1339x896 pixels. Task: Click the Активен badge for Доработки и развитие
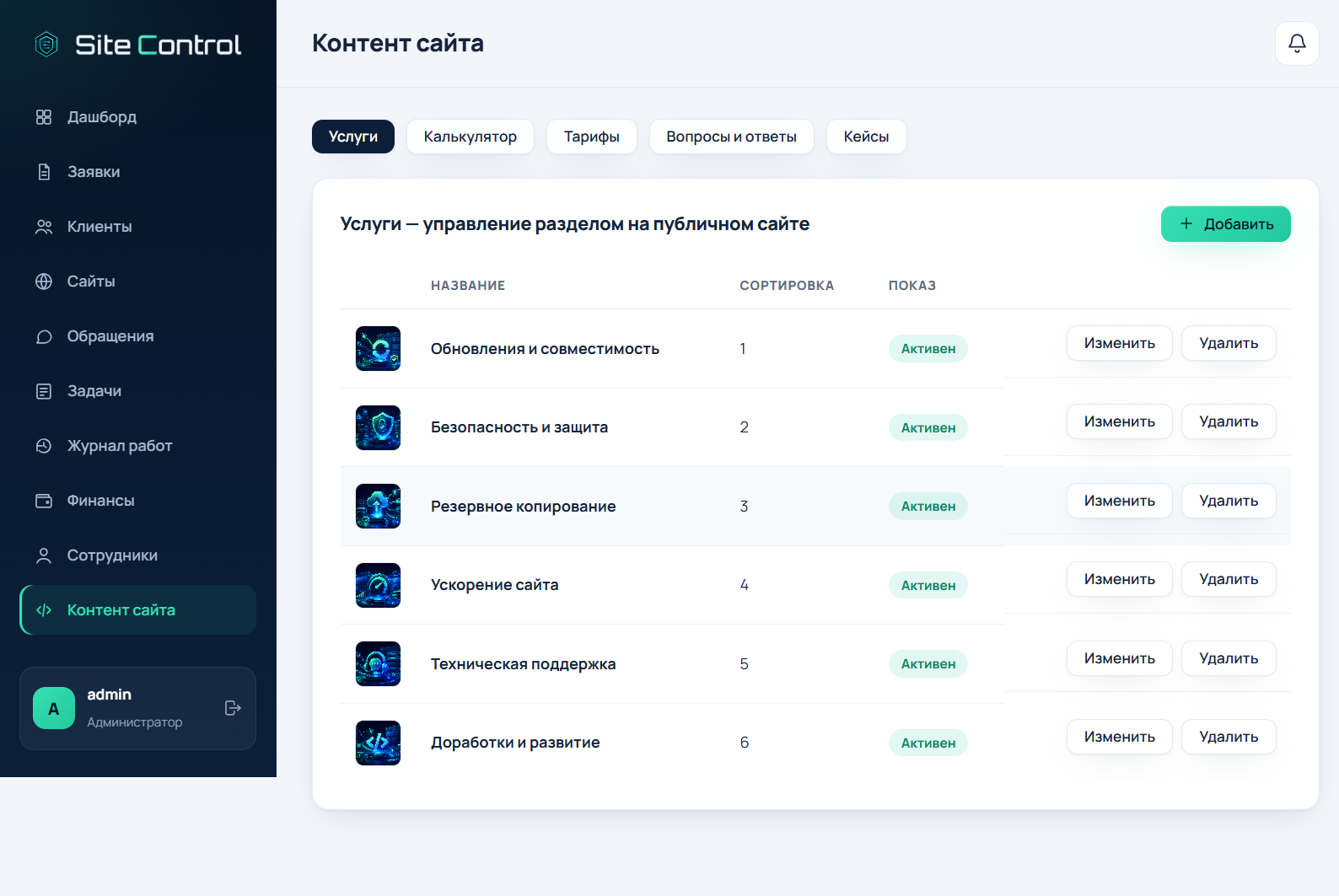(x=928, y=743)
